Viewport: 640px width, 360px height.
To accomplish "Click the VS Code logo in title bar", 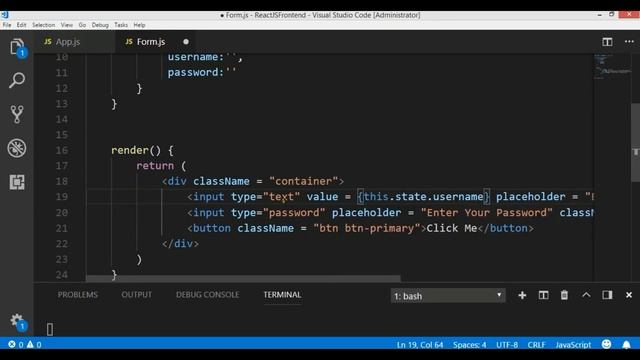I will click(x=4, y=15).
